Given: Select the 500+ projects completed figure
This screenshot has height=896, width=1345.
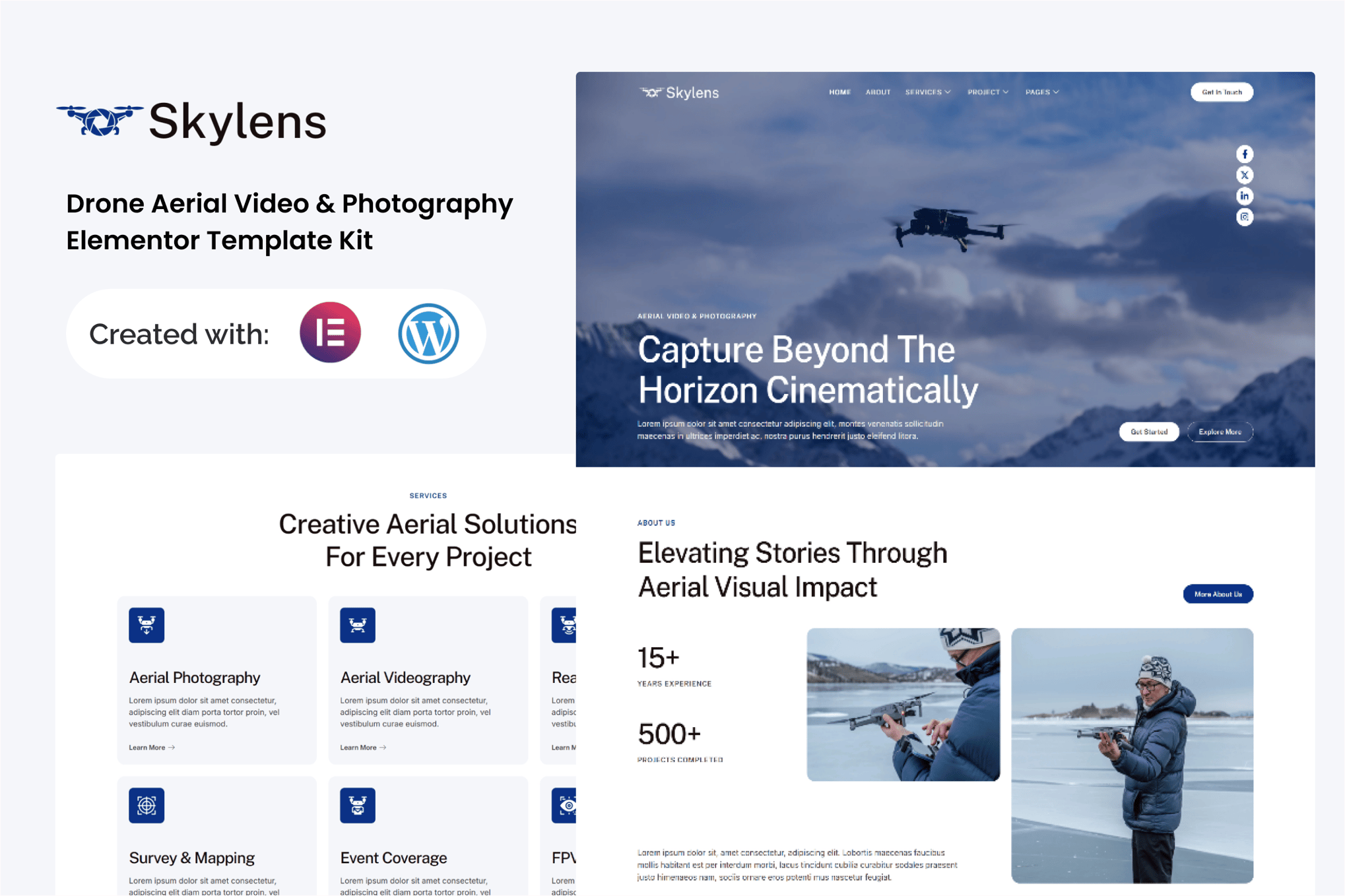Looking at the screenshot, I should pos(669,734).
